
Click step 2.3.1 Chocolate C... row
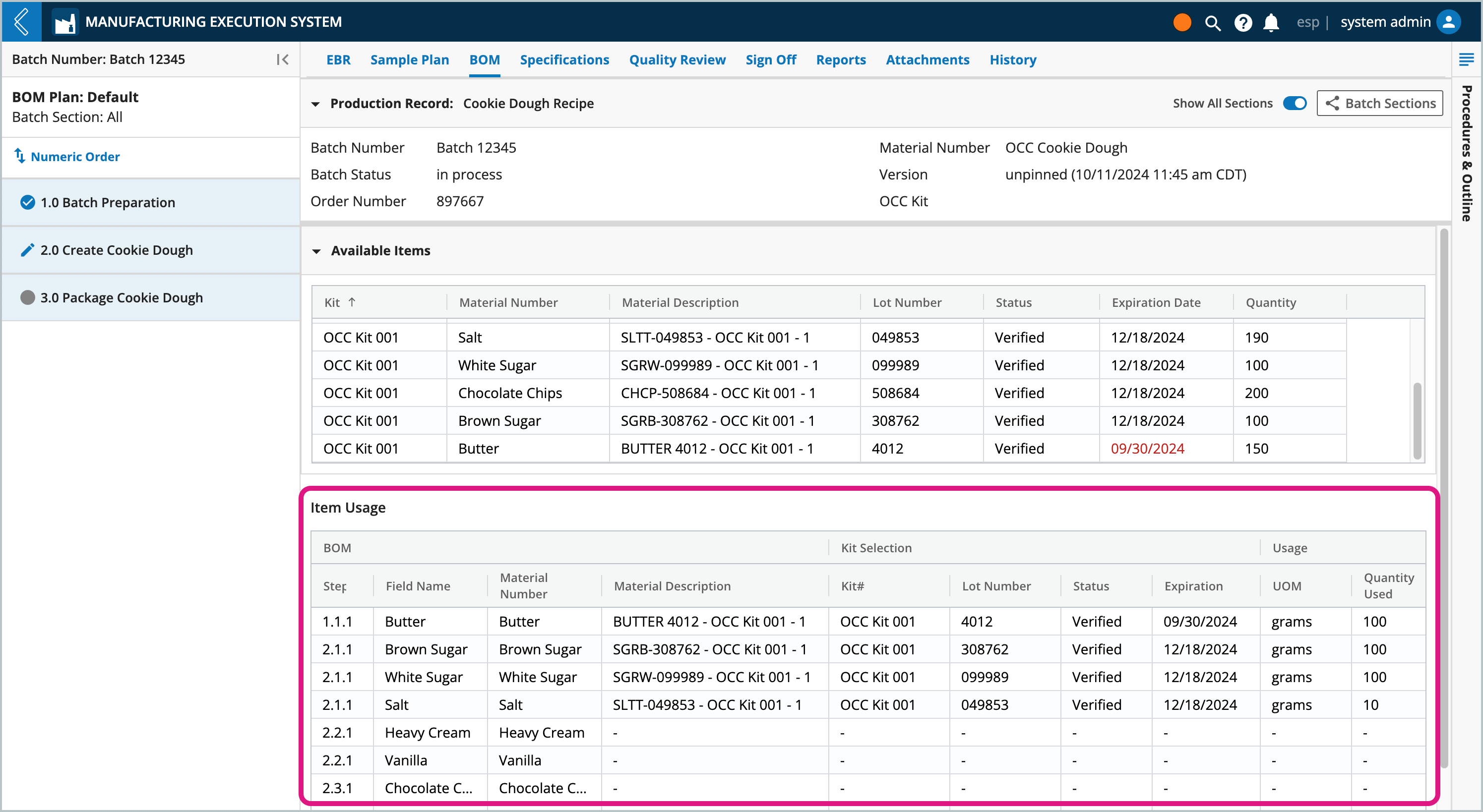(868, 788)
